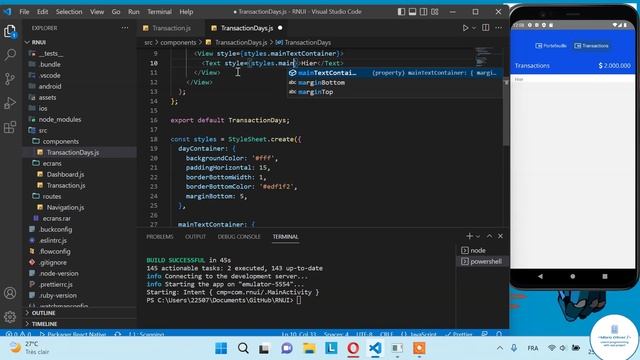Switch to the DEBUG CONSOLE tab
Screen dimensions: 640x360
(x=239, y=237)
